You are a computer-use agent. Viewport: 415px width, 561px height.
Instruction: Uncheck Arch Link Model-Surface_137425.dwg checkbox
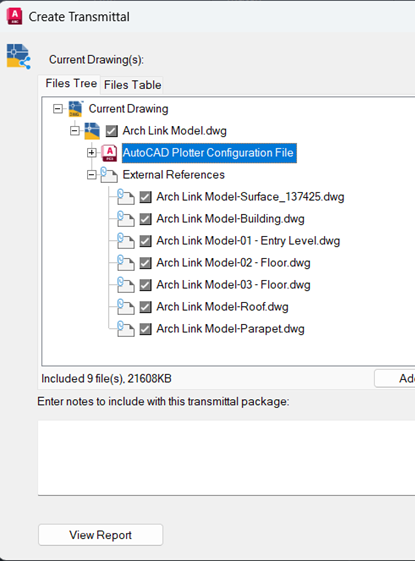145,197
